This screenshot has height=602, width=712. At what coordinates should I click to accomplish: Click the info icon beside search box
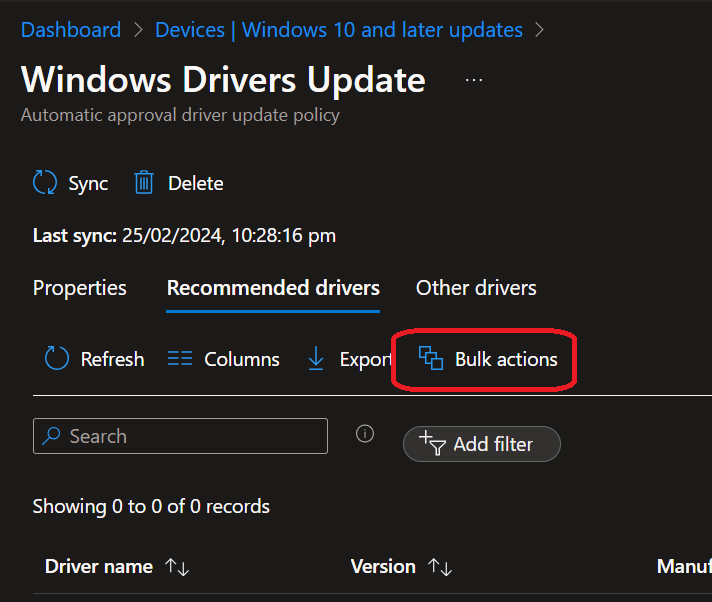[x=365, y=434]
